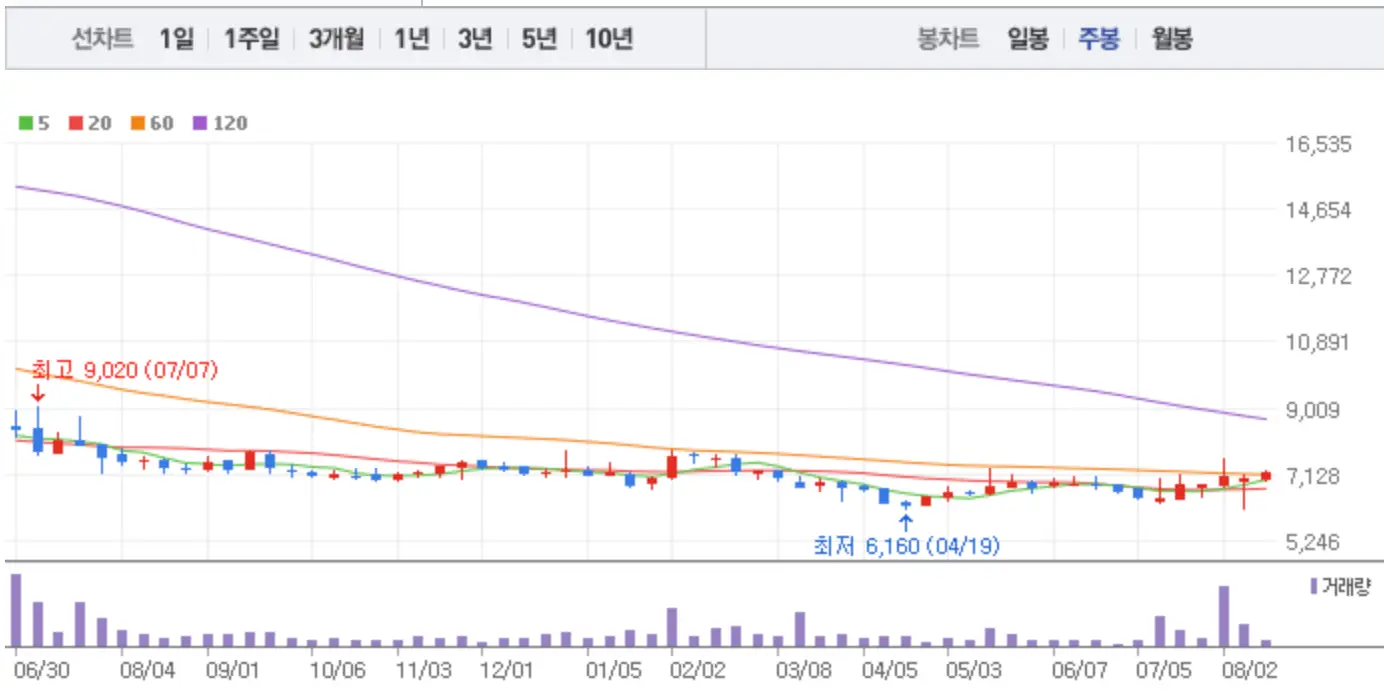Show the 10년 line chart
This screenshot has height=692, width=1384.
point(609,40)
